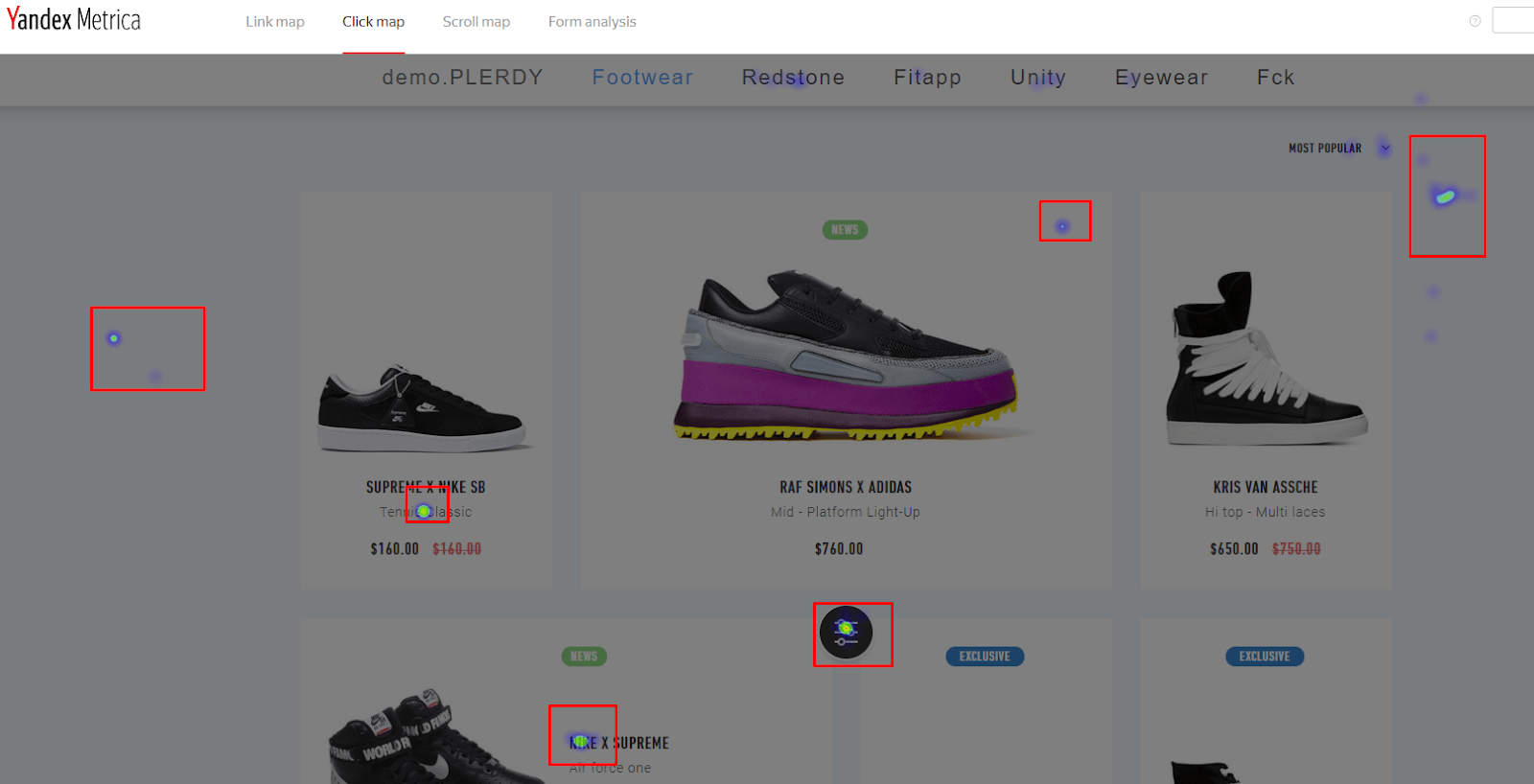1534x784 pixels.
Task: Open the Form analysis tab
Action: [x=592, y=21]
